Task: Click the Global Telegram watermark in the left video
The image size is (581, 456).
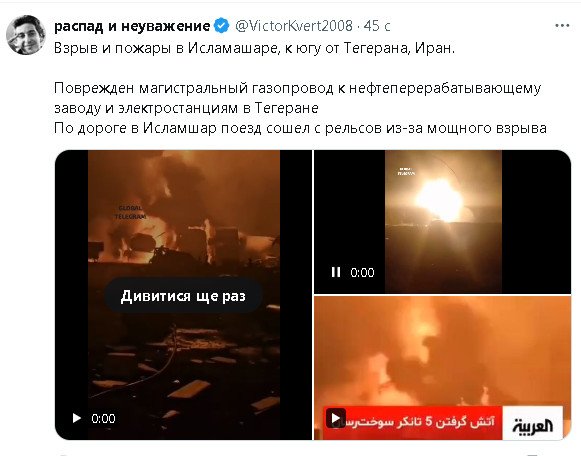Action: point(130,212)
